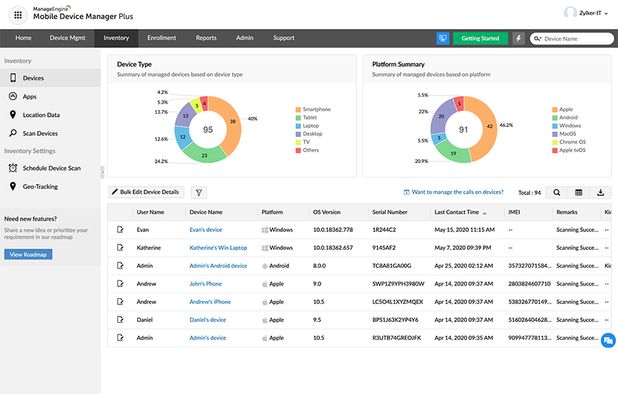
Task: Open the chat support bubble
Action: tap(608, 340)
